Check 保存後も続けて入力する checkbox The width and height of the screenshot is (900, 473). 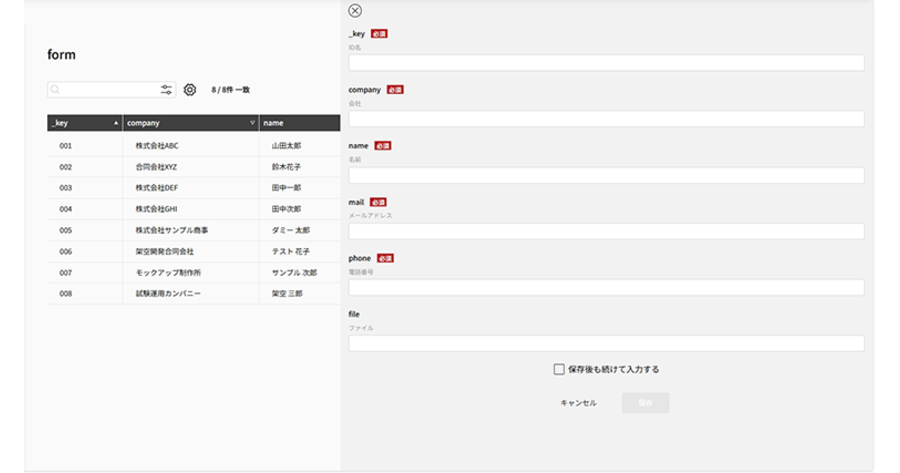[x=558, y=369]
